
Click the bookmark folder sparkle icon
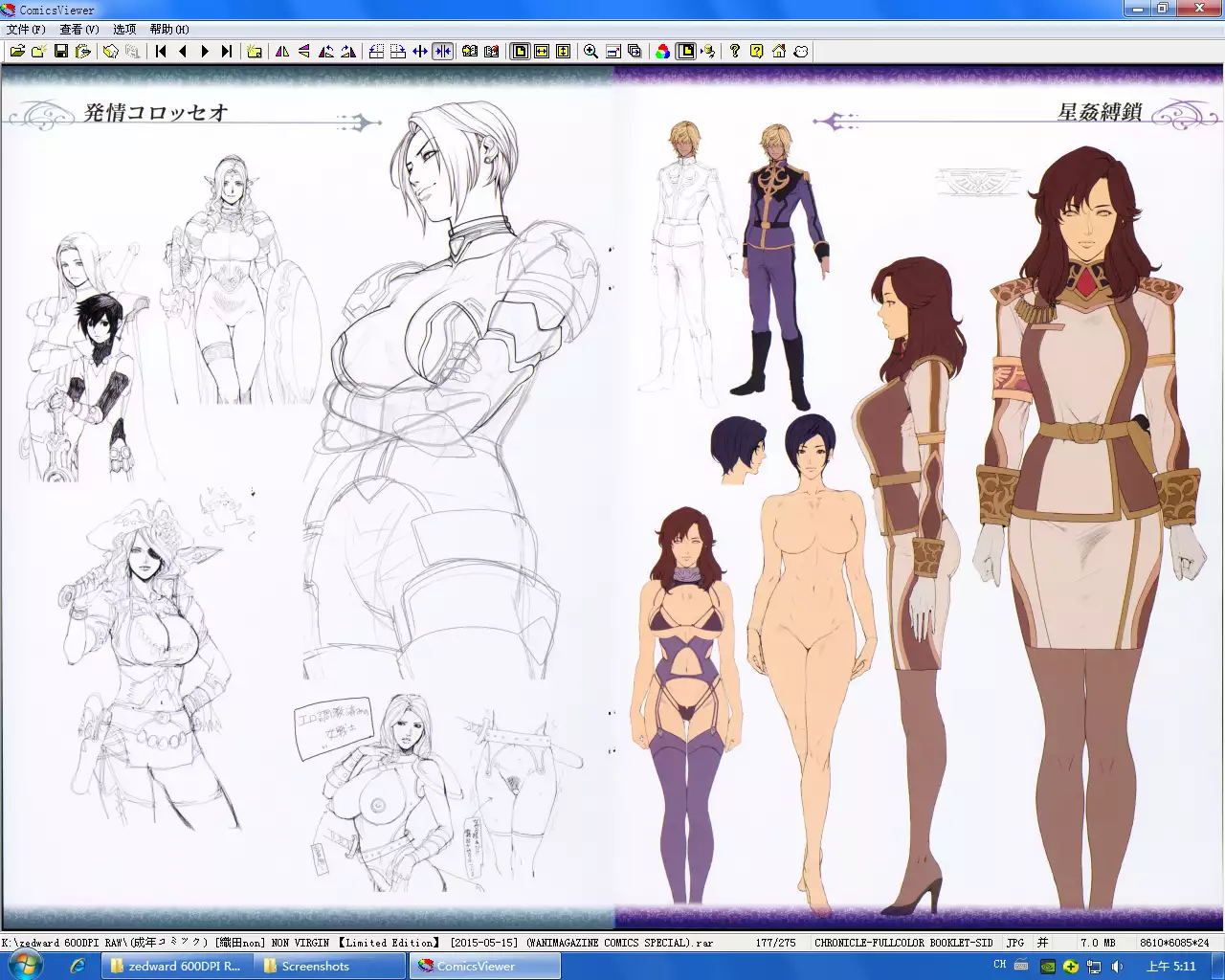coord(255,52)
